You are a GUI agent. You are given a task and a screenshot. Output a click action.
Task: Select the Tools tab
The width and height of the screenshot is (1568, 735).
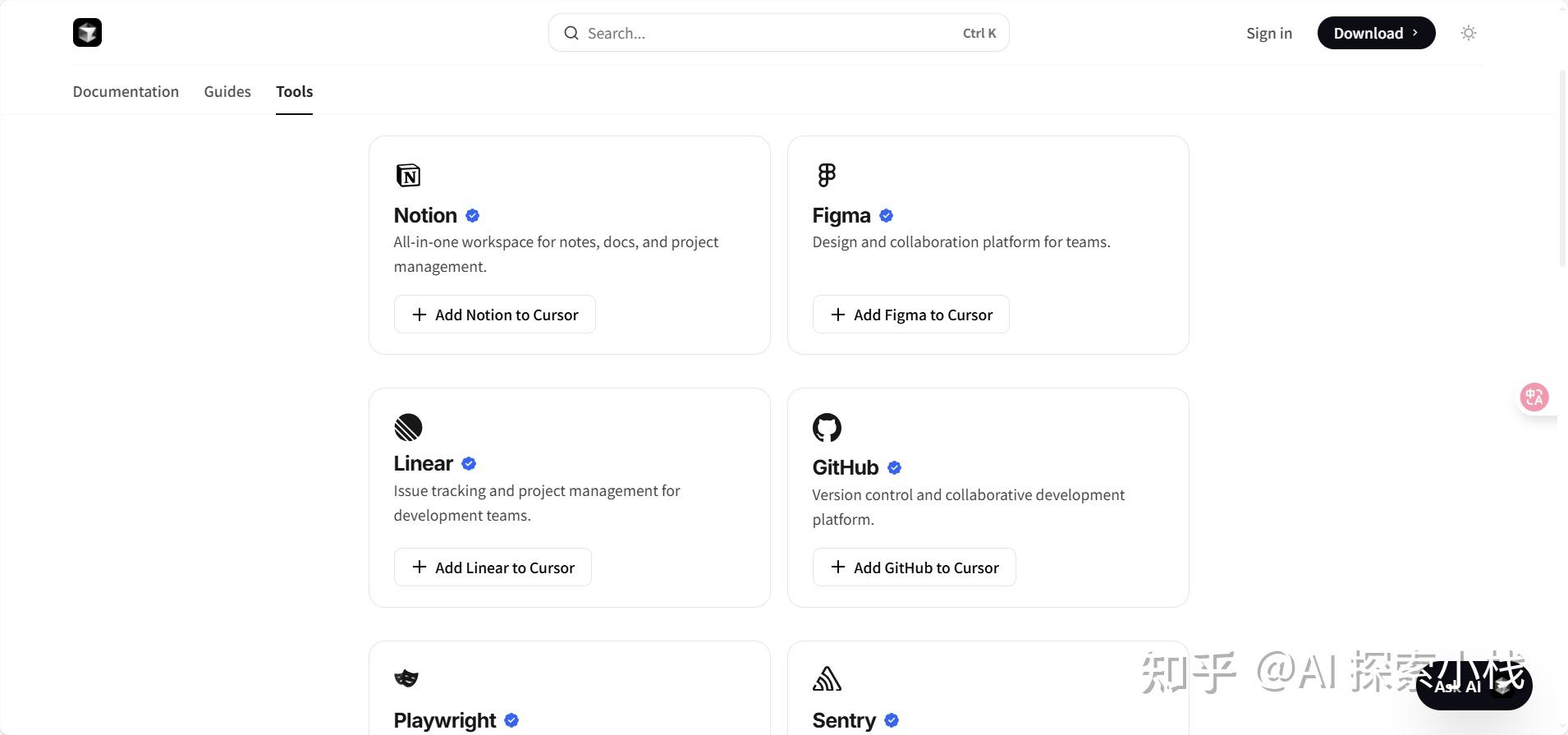pos(294,91)
